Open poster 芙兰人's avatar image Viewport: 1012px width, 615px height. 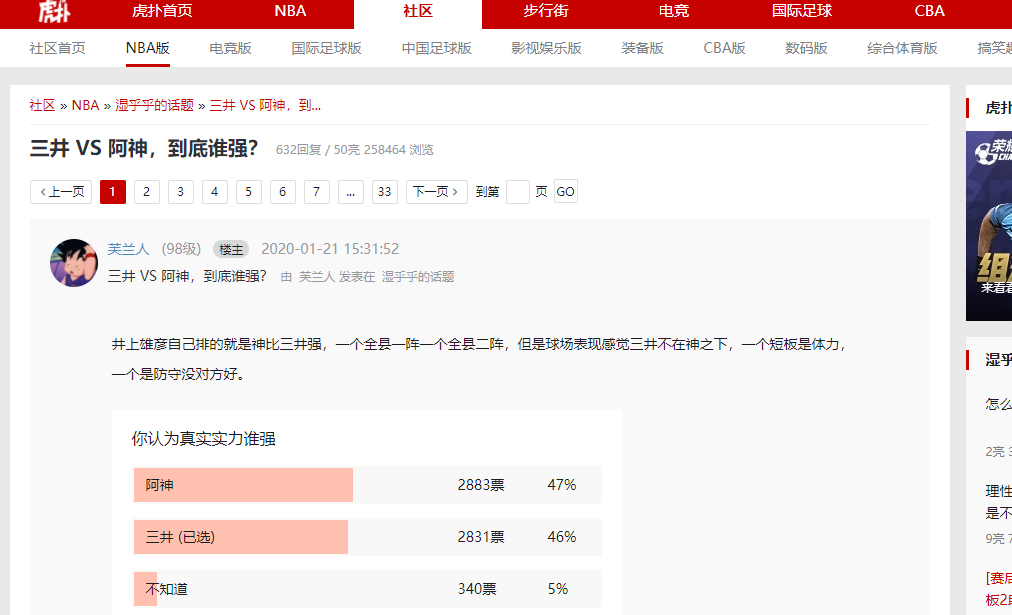[74, 263]
